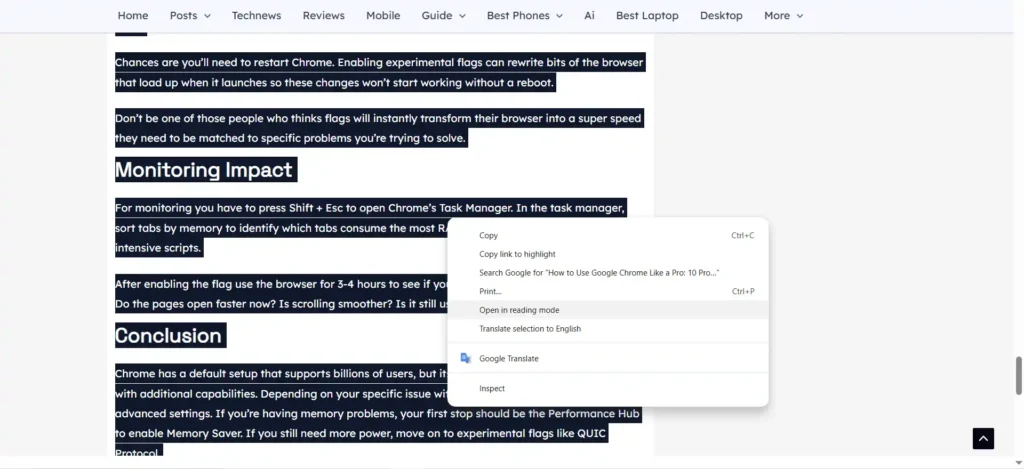Select Copy from the context menu
Viewport: 1024px width, 469px height.
[x=489, y=236]
